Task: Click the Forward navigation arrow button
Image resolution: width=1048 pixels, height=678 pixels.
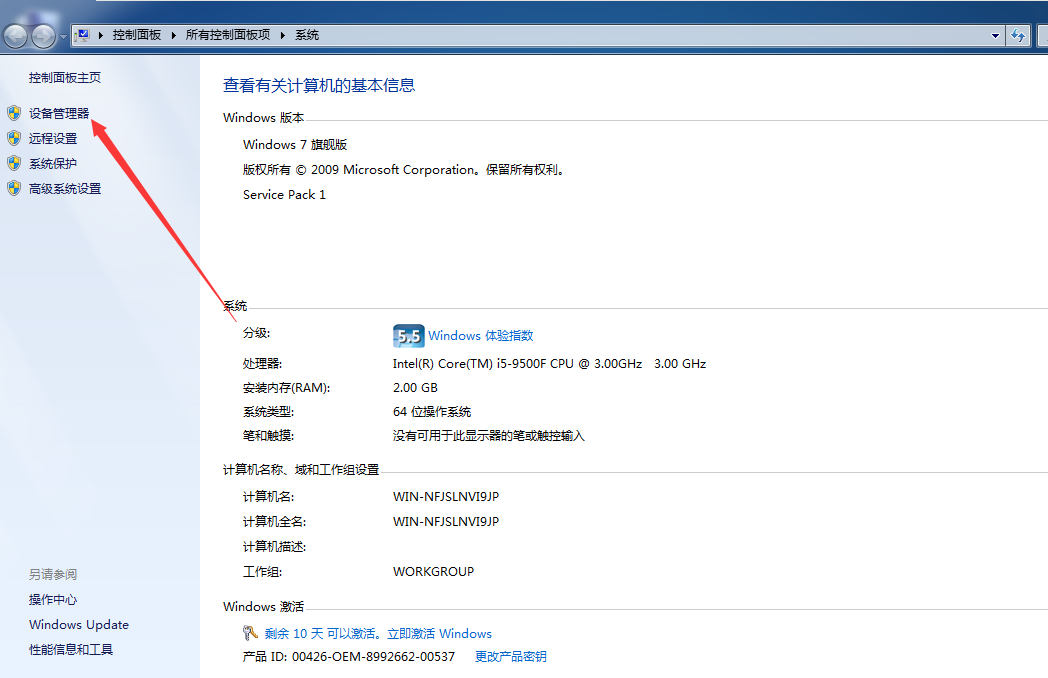Action: (43, 34)
